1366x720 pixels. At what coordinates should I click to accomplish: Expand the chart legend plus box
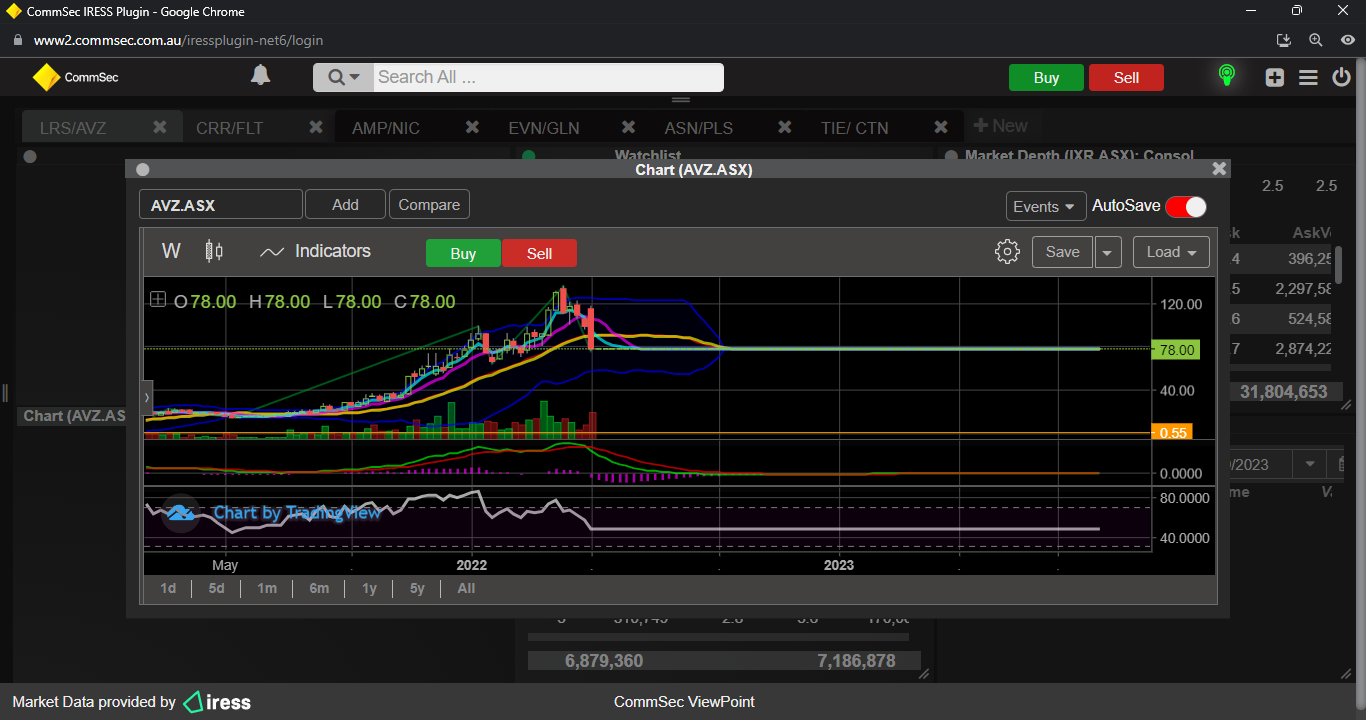158,299
